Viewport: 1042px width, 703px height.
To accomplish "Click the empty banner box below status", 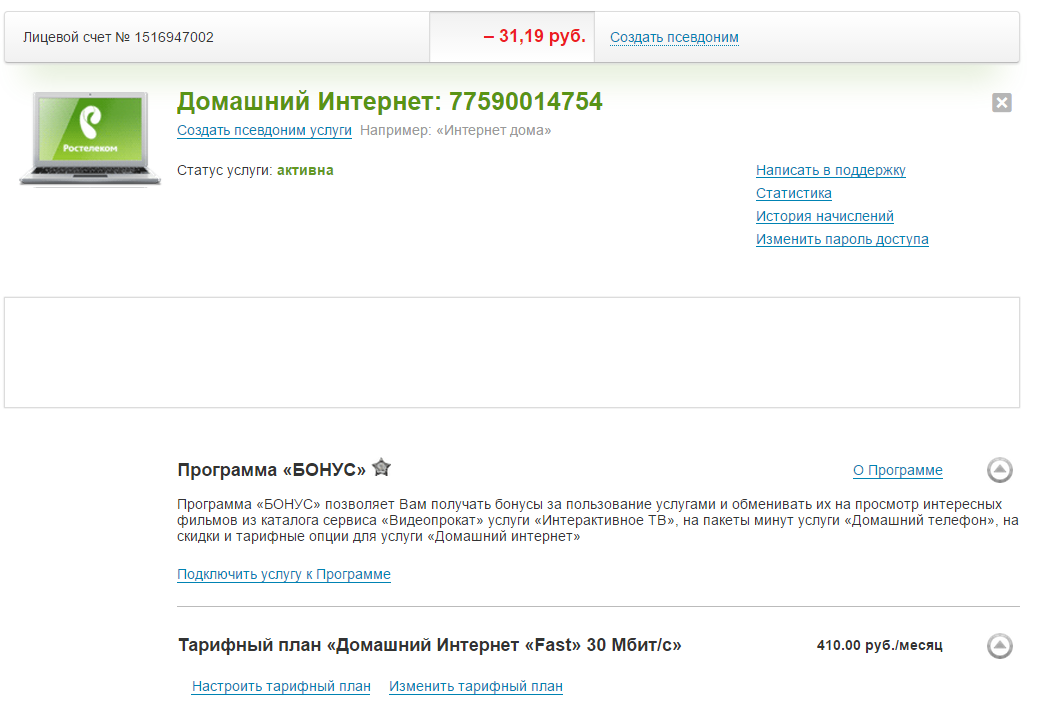I will (x=511, y=352).
